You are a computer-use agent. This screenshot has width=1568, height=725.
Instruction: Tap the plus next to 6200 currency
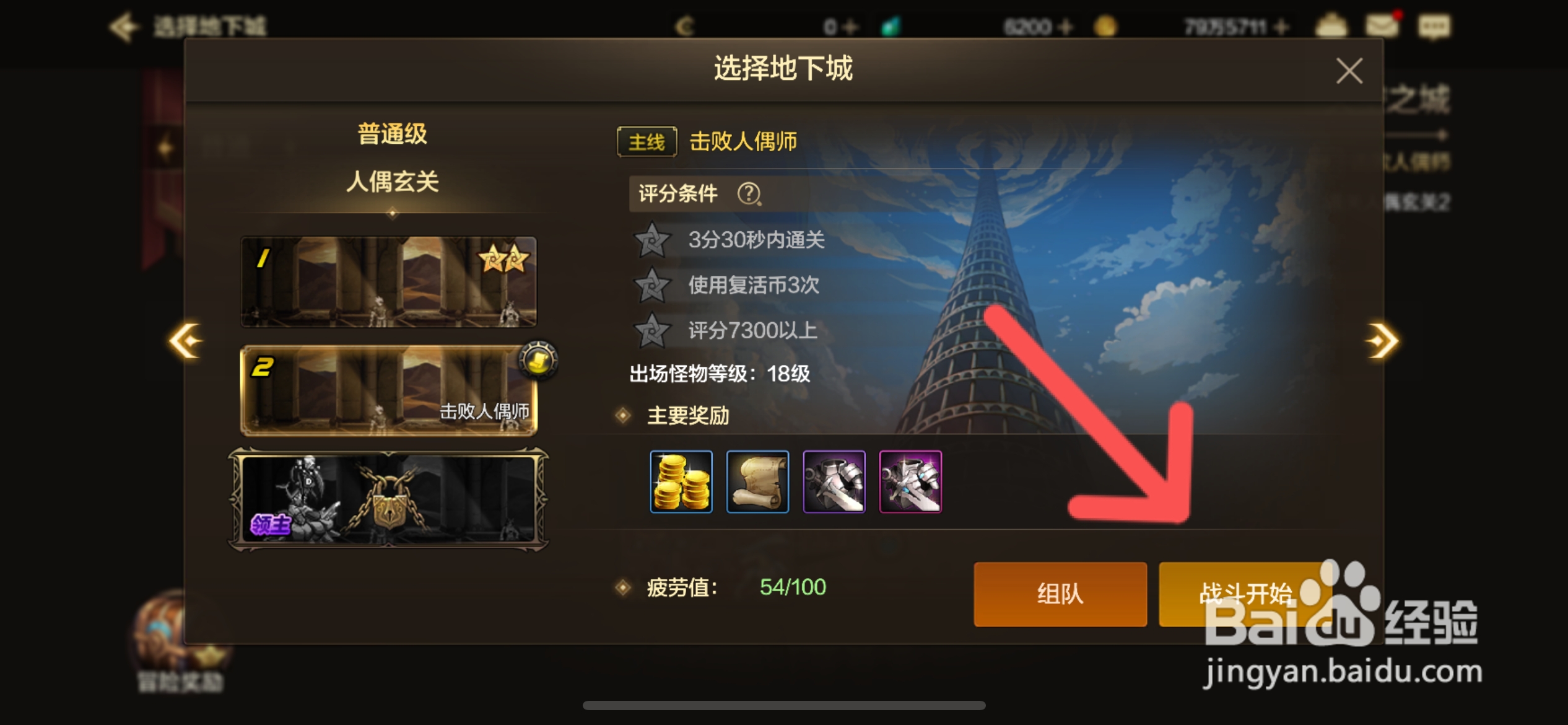coord(1065,27)
